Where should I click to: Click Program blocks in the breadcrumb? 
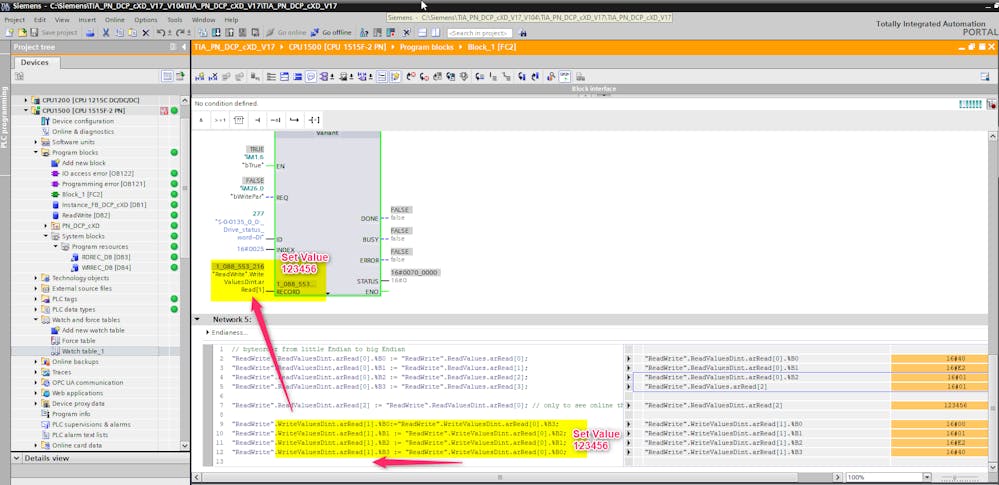pos(426,47)
